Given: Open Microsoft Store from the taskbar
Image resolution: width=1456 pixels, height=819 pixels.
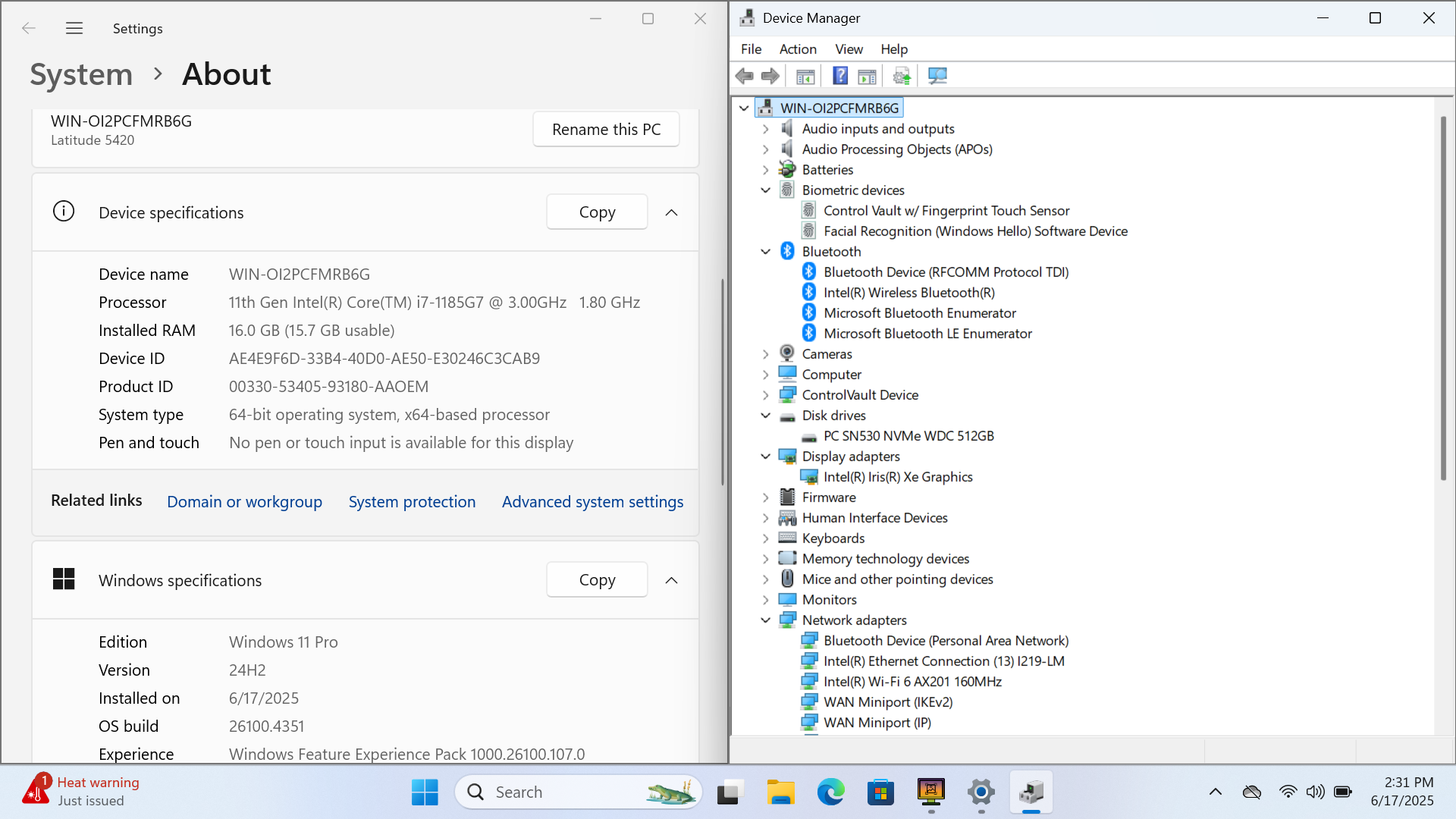Looking at the screenshot, I should pos(880,792).
